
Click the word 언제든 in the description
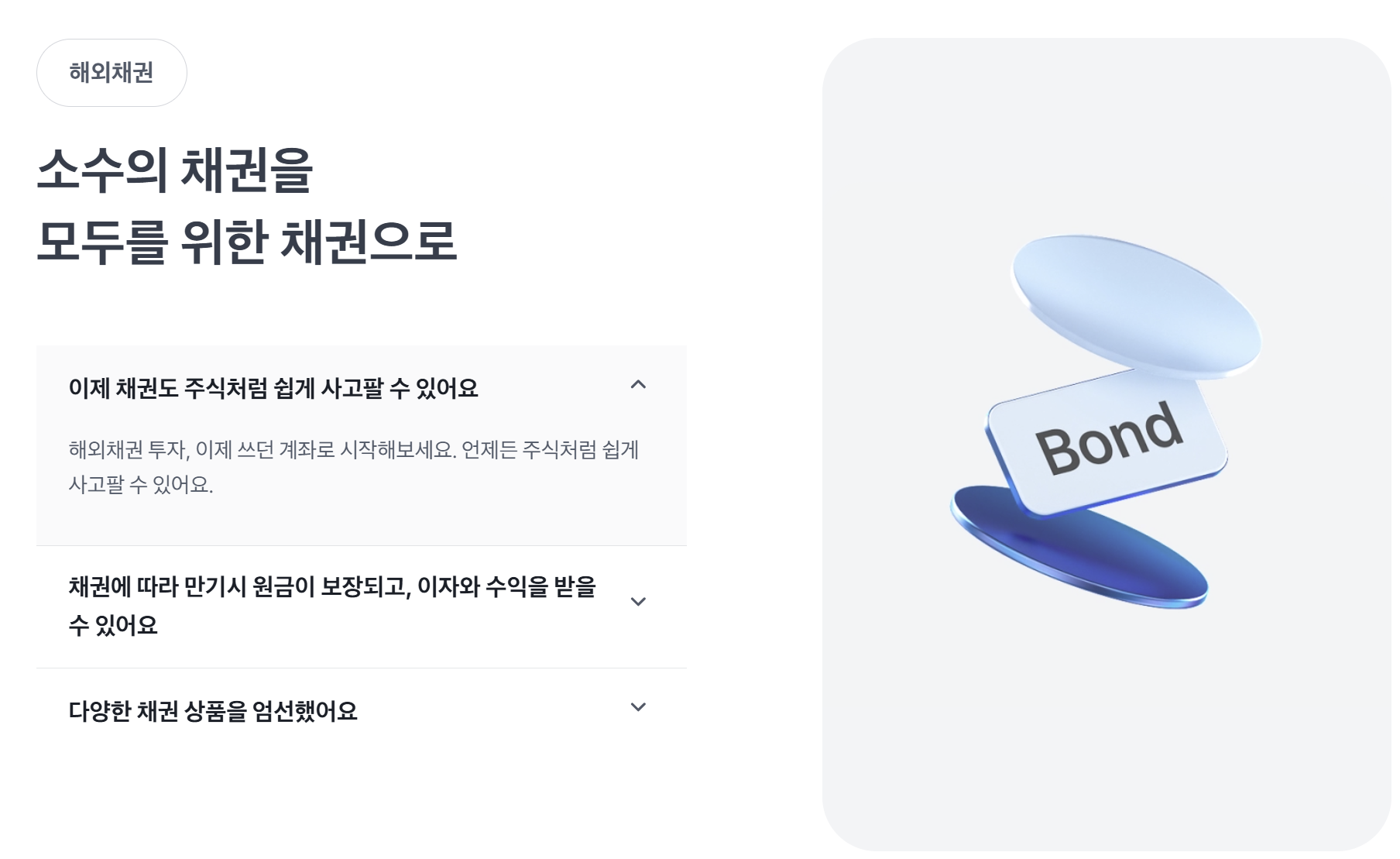[x=489, y=450]
